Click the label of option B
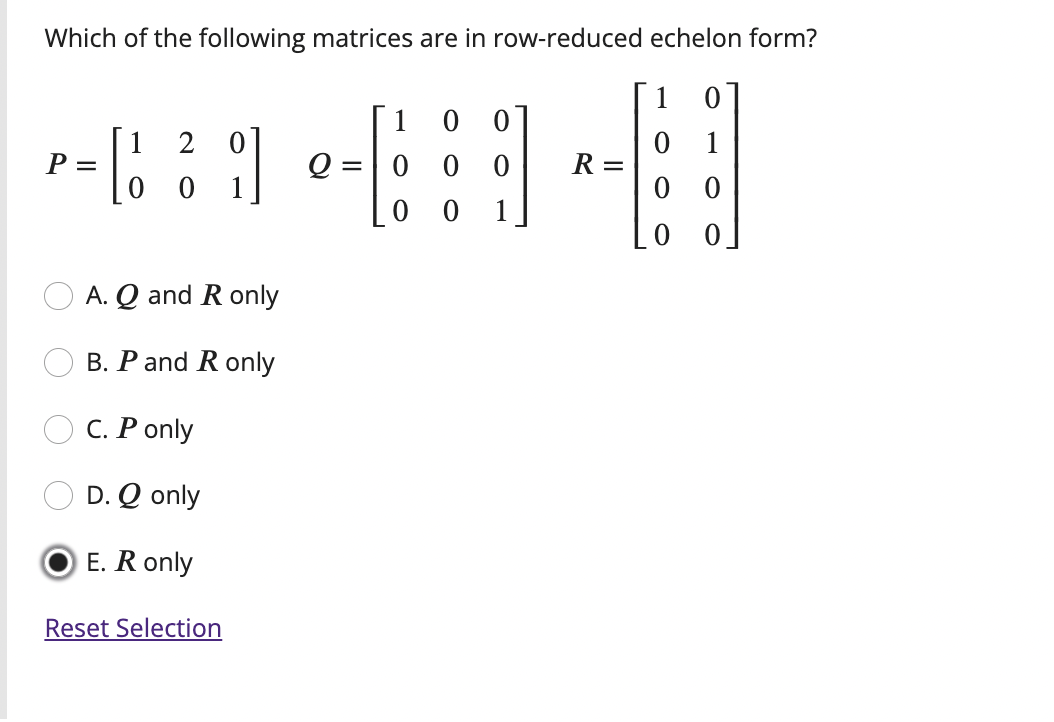The width and height of the screenshot is (1054, 722). point(180,362)
